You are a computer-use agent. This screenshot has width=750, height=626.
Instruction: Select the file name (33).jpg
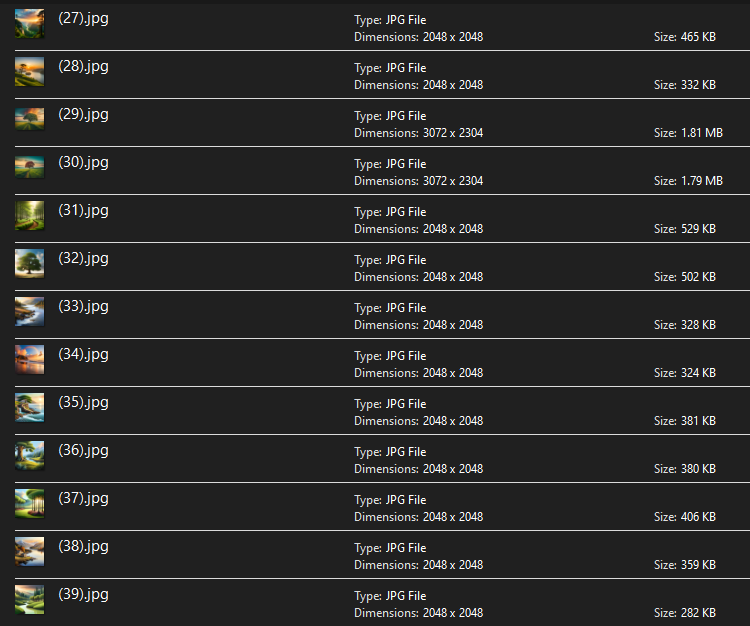click(83, 306)
